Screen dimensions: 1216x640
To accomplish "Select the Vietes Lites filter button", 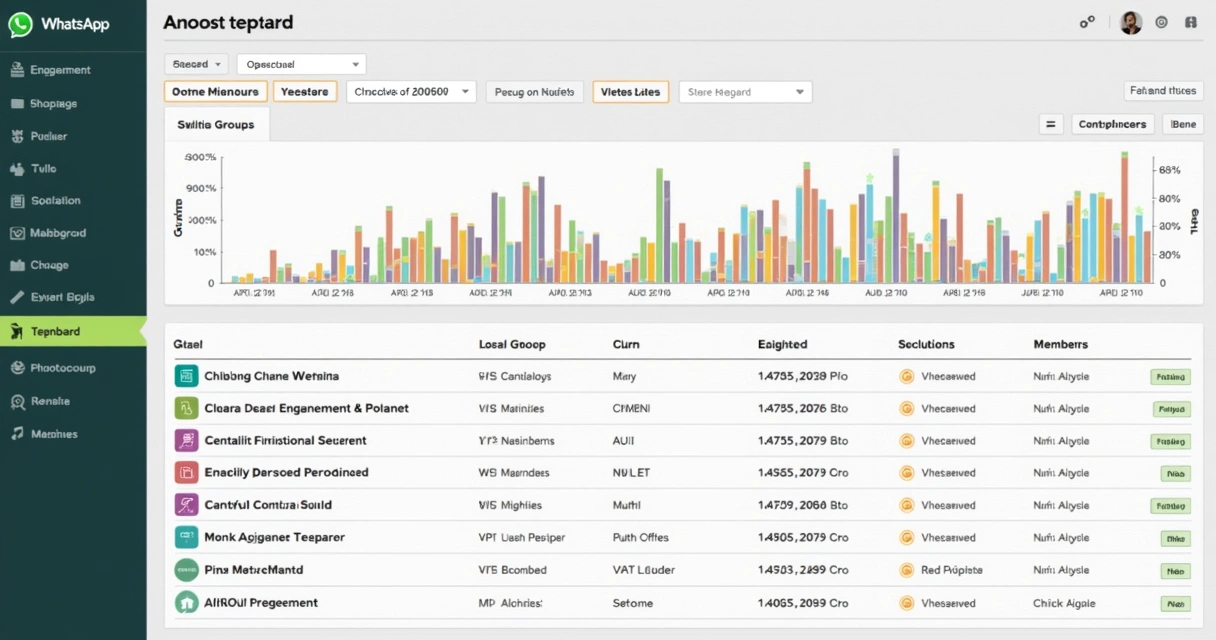I will click(631, 92).
